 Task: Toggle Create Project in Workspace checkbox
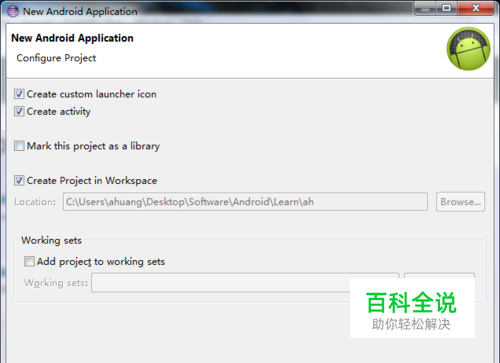pyautogui.click(x=19, y=180)
